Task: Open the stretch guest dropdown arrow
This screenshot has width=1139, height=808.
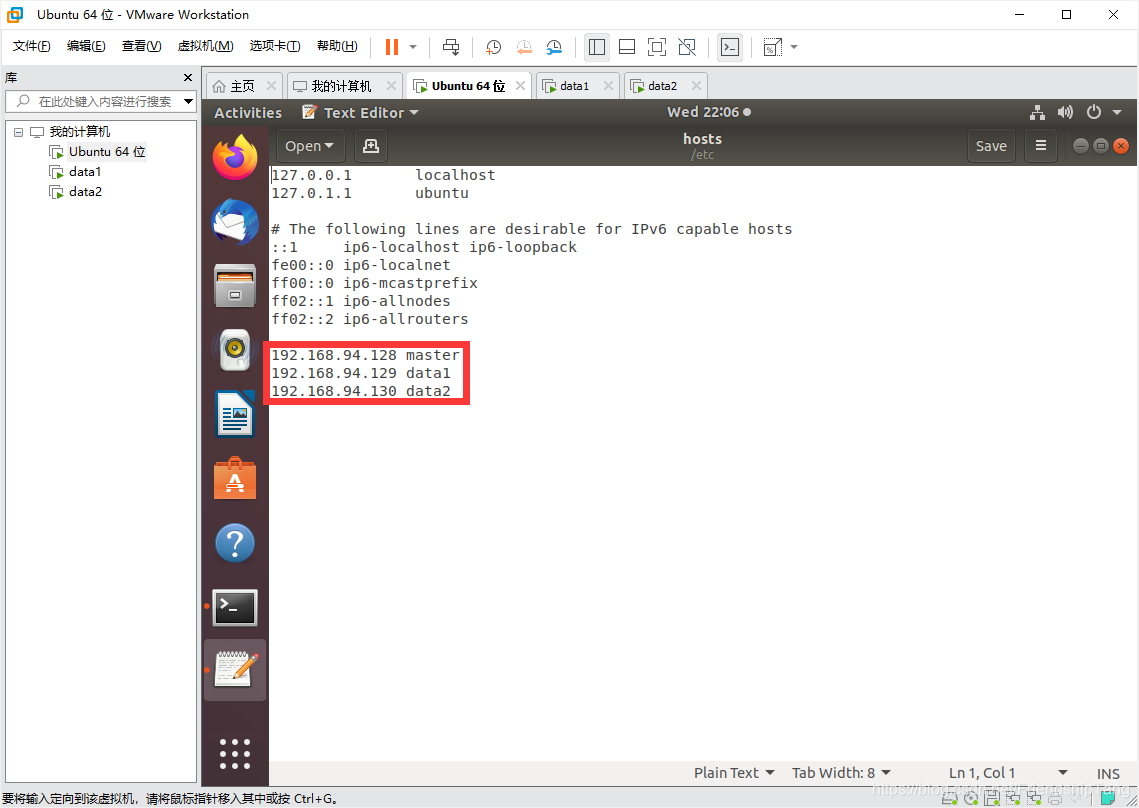Action: 794,47
